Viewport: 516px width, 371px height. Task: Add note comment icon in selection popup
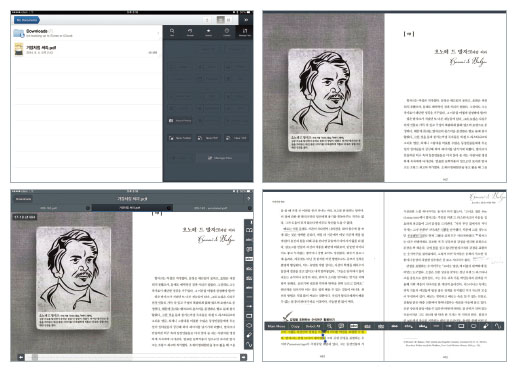click(341, 326)
